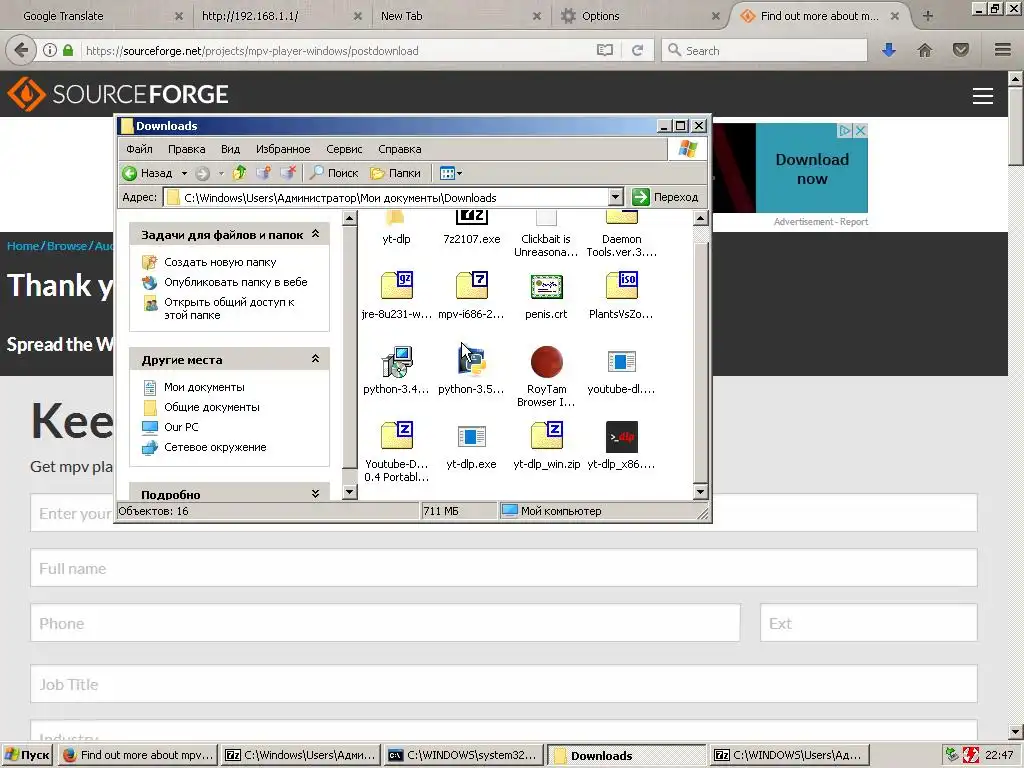This screenshot has width=1024, height=768.
Task: Select the yt-dlp.exe file icon
Action: 472,436
